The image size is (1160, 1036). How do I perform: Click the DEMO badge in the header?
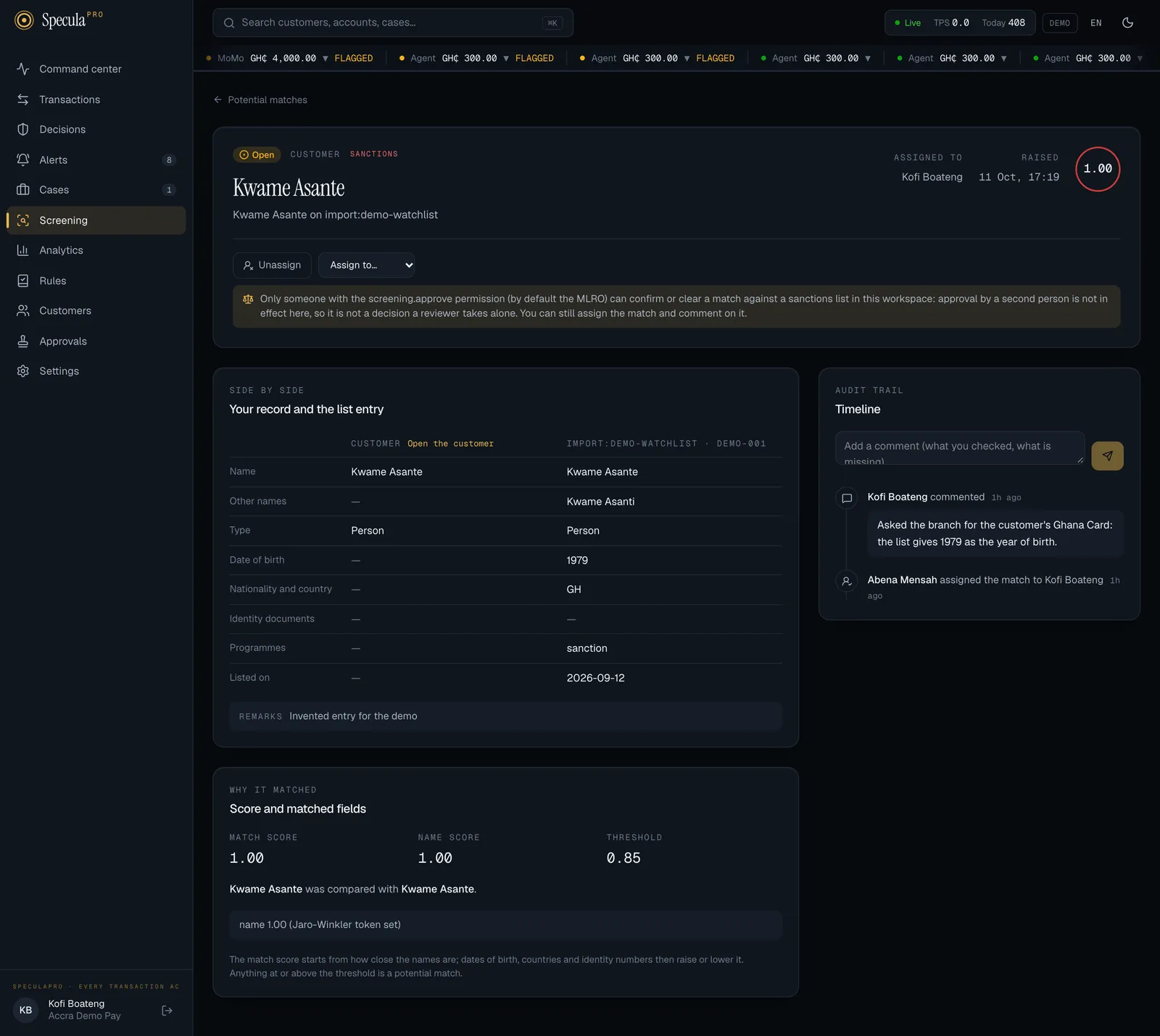[x=1059, y=22]
